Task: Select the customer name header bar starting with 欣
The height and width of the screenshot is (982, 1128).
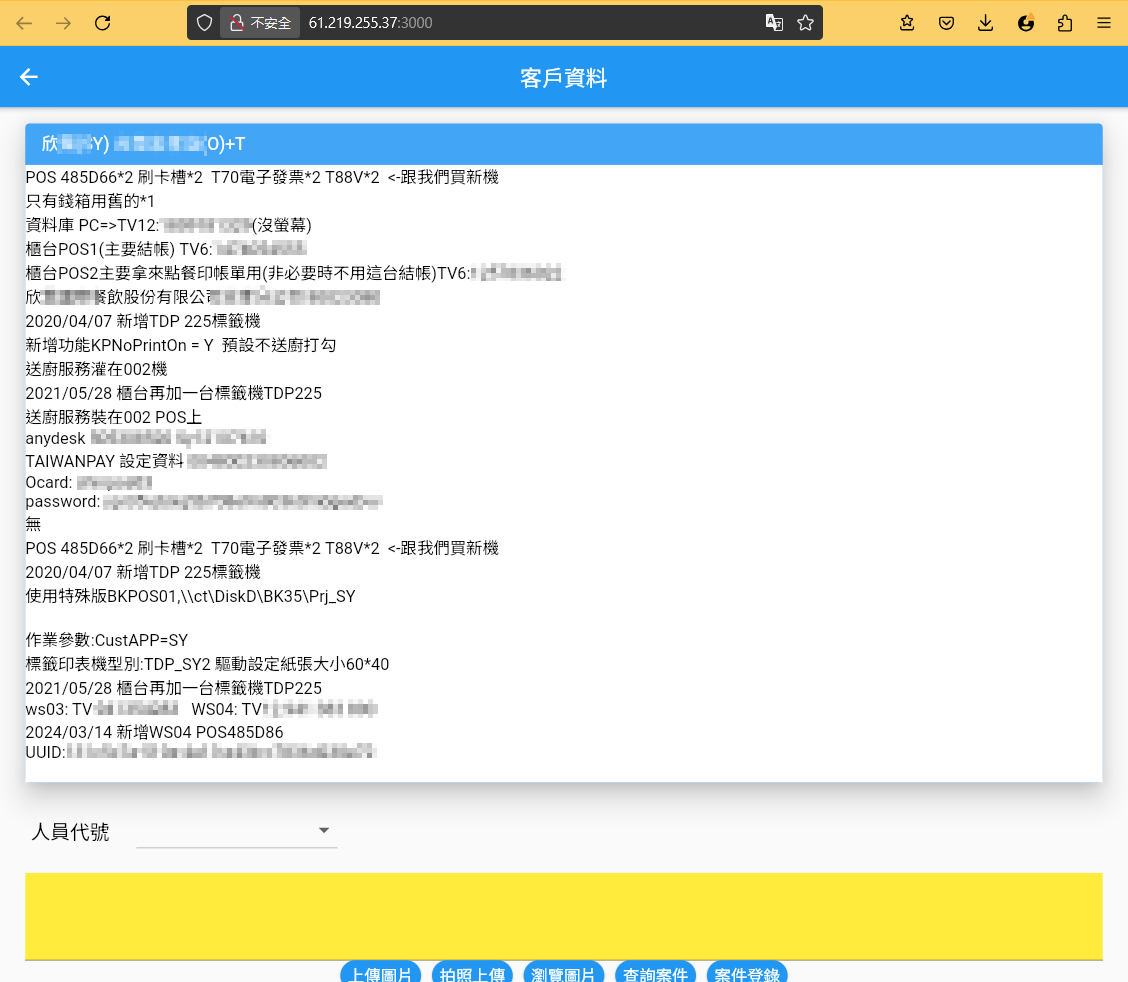Action: pos(564,144)
